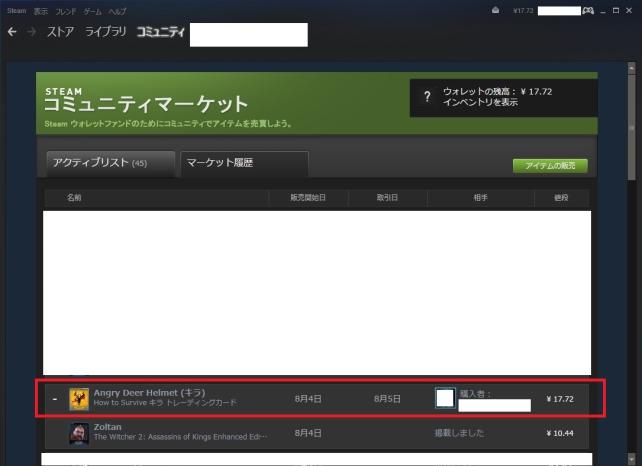Open the 表示 menu
Screen dimensions: 642x466
coord(41,11)
